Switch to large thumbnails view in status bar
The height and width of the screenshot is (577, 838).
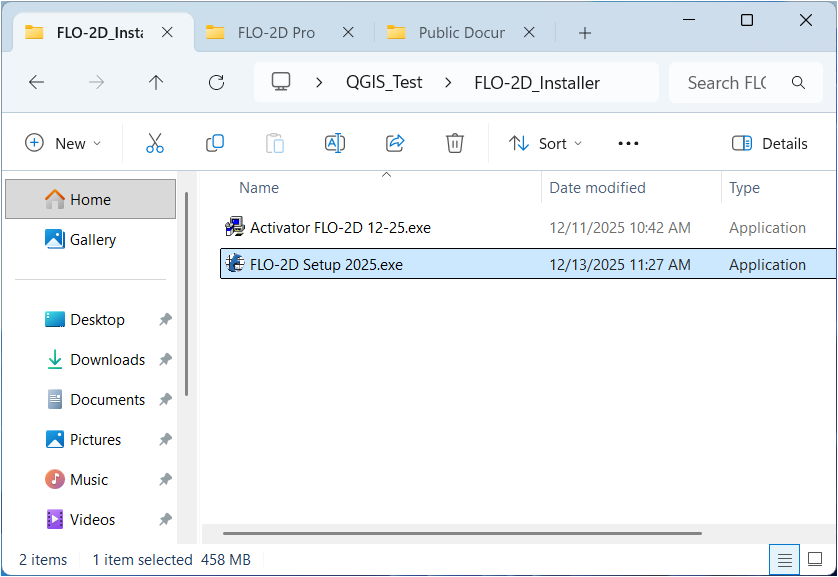click(815, 559)
